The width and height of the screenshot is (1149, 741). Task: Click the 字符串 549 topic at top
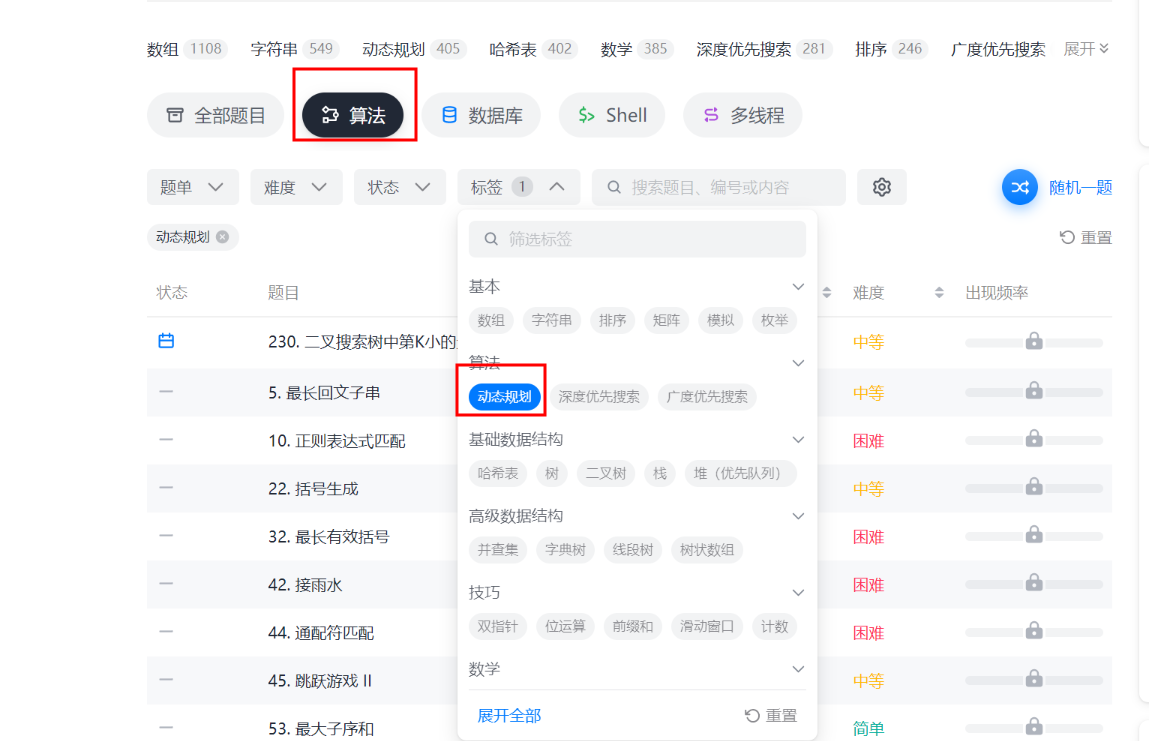point(295,49)
